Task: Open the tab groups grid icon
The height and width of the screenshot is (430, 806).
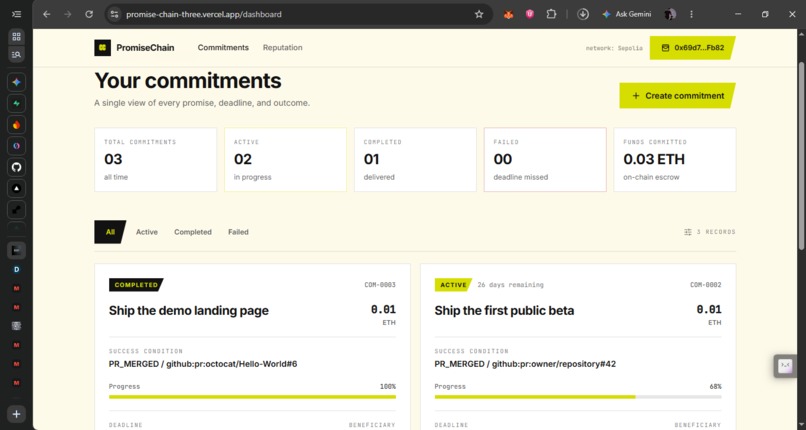Action: pyautogui.click(x=16, y=36)
